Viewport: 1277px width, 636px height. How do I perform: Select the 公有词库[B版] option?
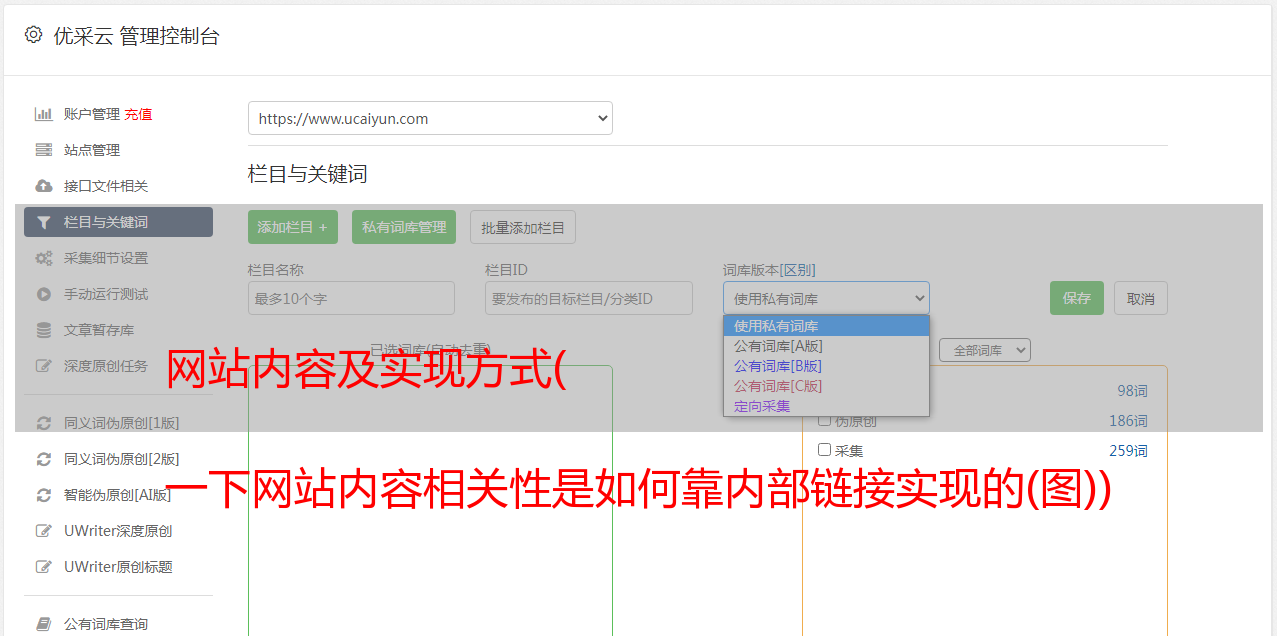pyautogui.click(x=826, y=366)
